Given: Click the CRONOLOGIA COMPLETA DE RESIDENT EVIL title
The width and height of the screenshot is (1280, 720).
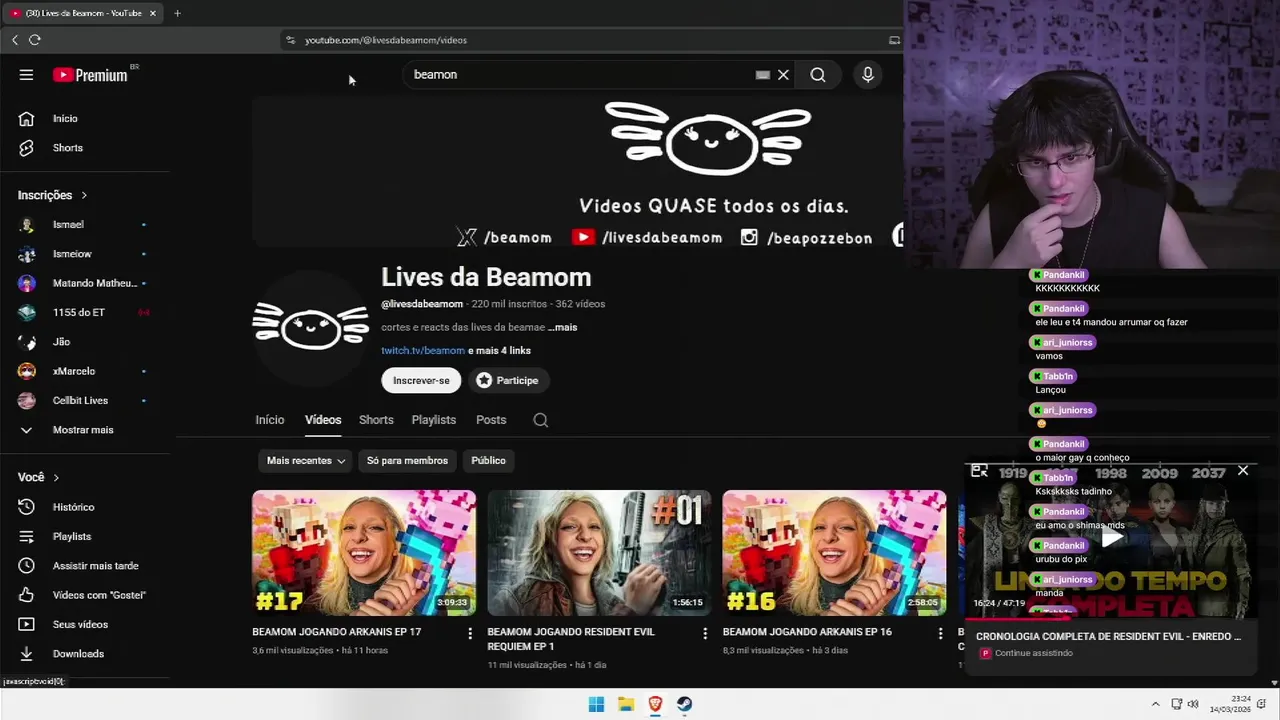Looking at the screenshot, I should [x=1108, y=636].
